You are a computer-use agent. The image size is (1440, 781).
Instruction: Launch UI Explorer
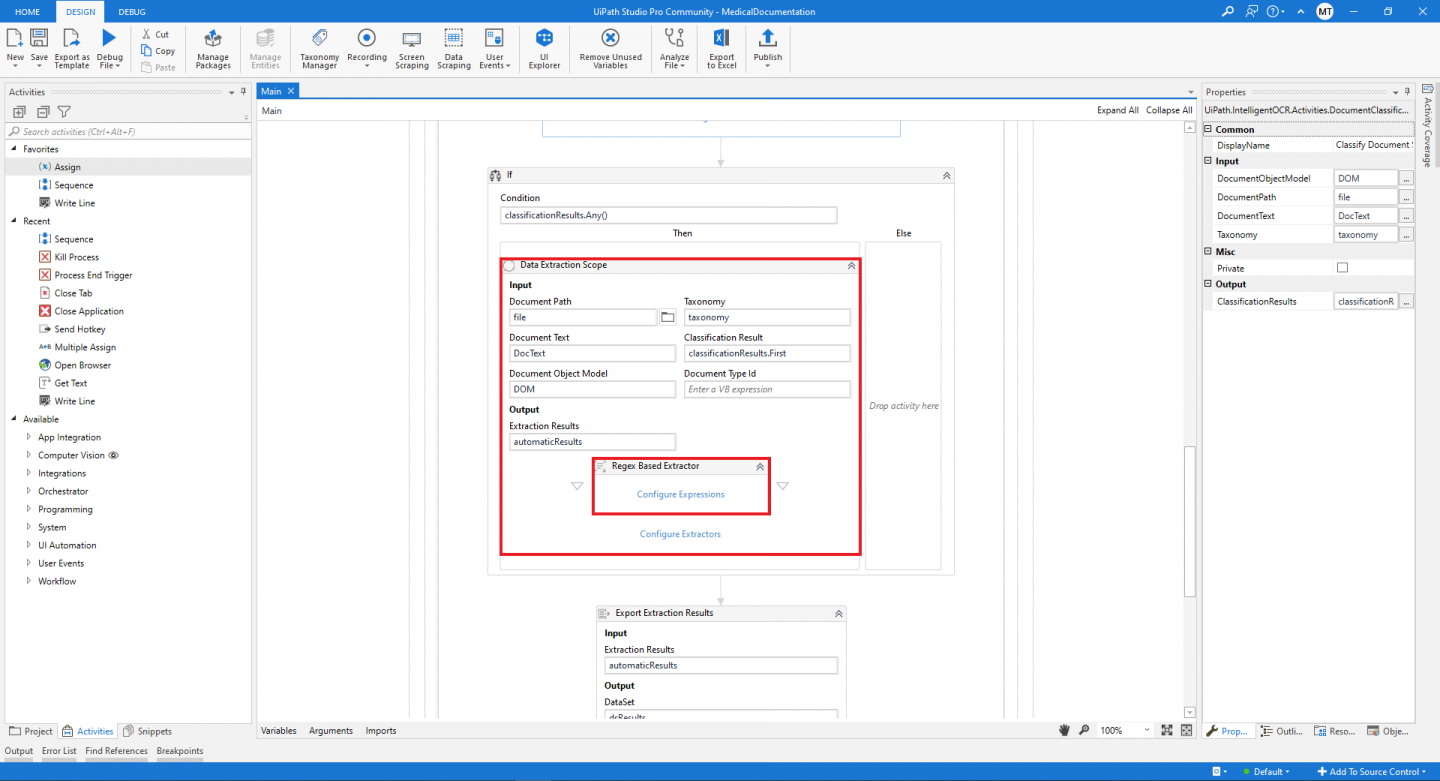(x=543, y=48)
